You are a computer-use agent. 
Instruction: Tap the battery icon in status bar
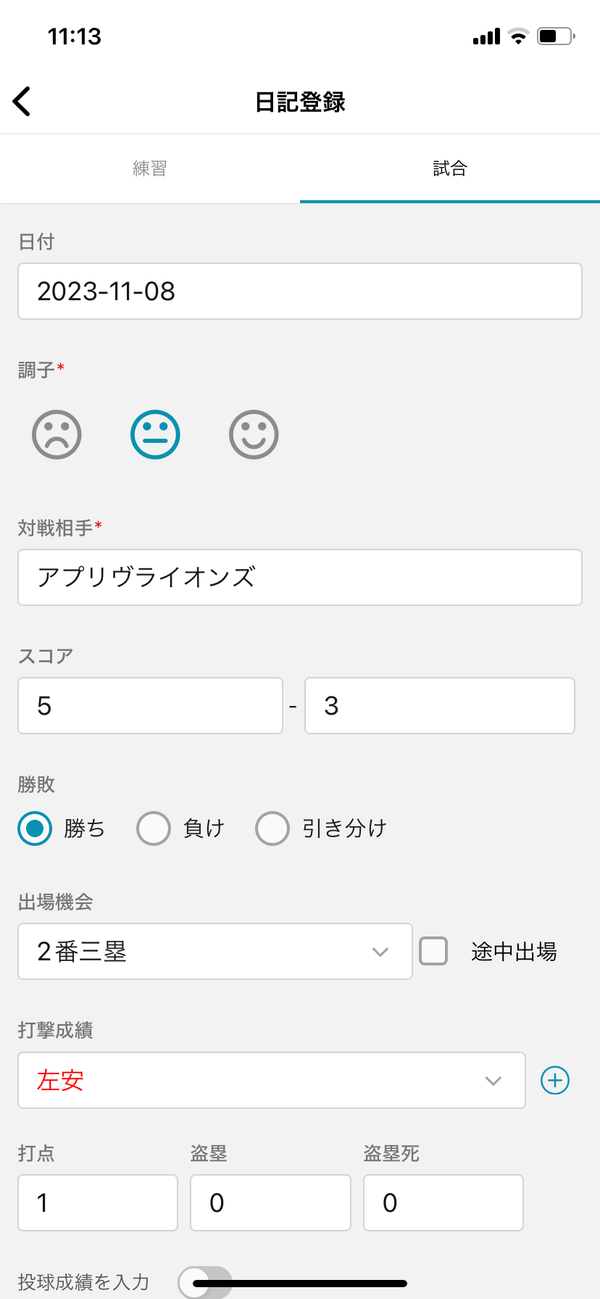click(x=555, y=37)
